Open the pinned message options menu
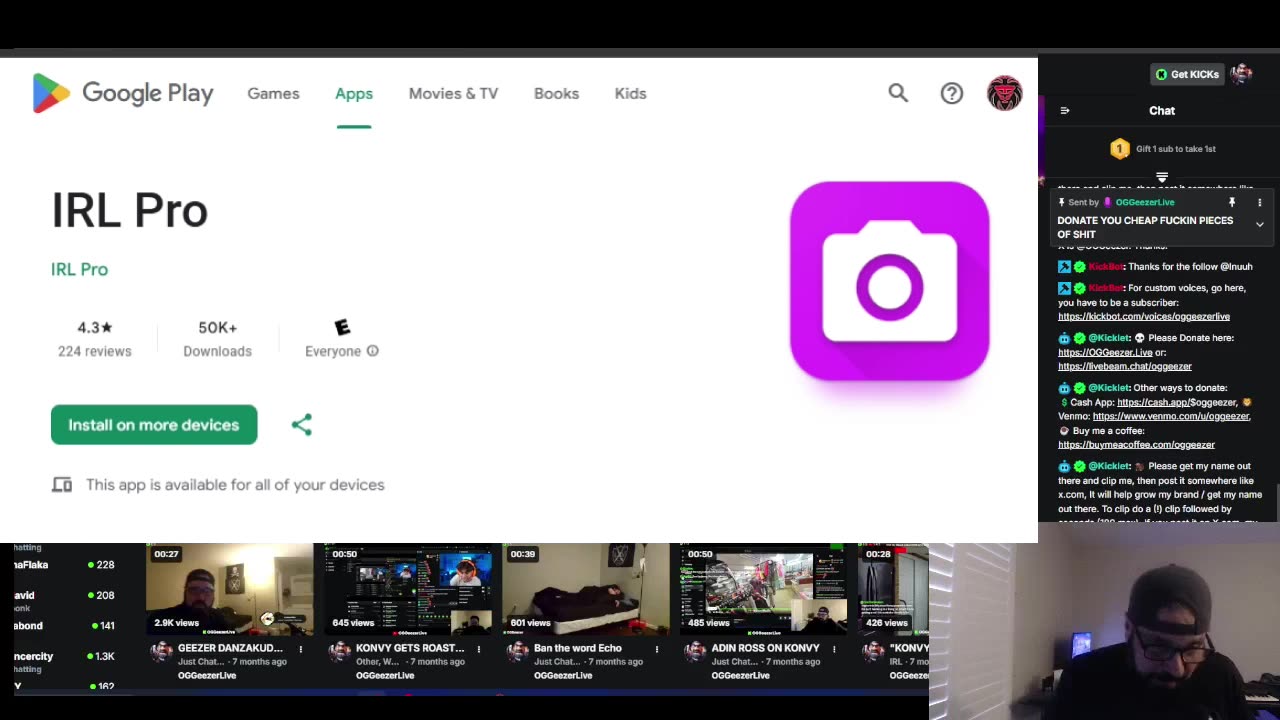Image resolution: width=1280 pixels, height=720 pixels. tap(1259, 202)
